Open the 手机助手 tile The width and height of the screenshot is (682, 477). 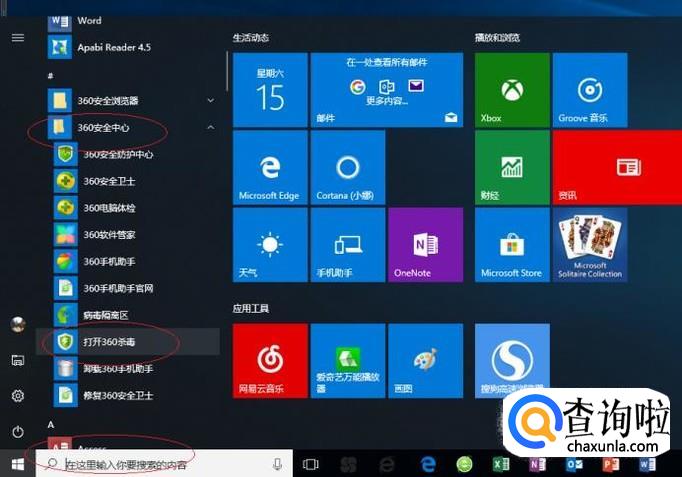(x=348, y=245)
